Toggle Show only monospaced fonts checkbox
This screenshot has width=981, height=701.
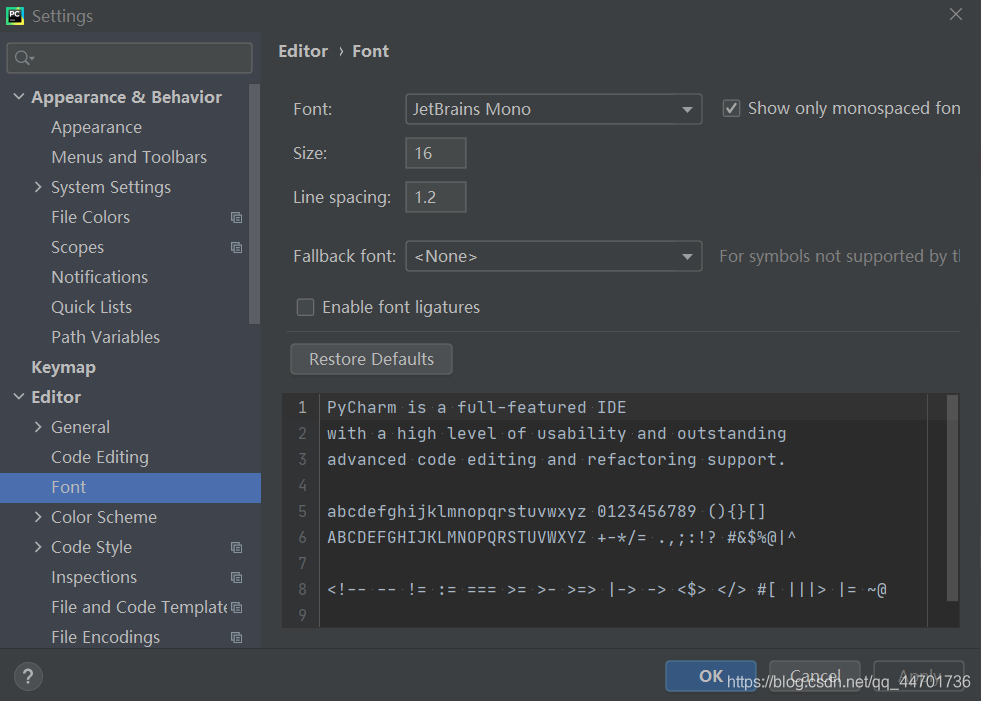pos(731,108)
